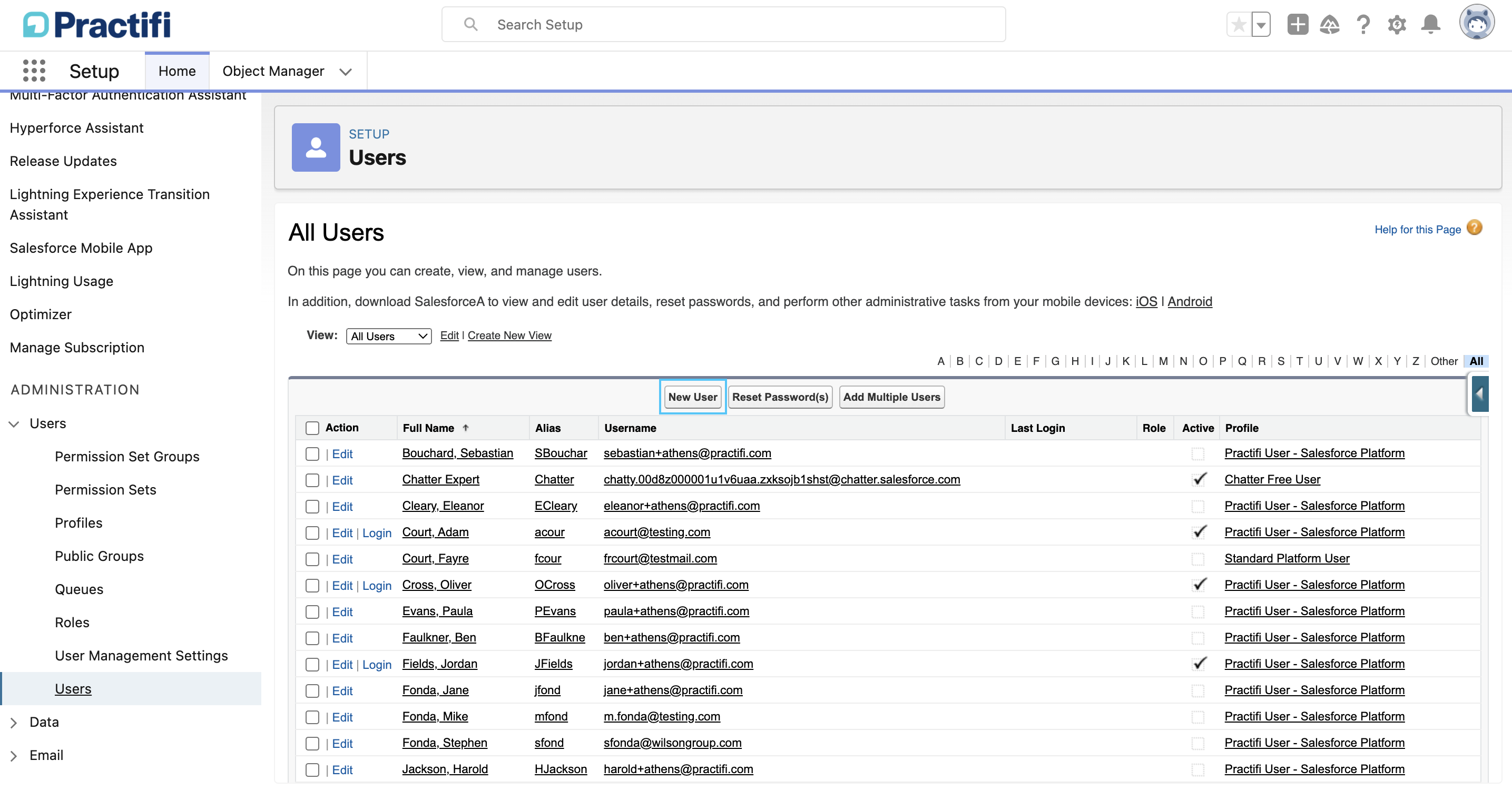Click Add Multiple Users button
This screenshot has width=1512, height=790.
pyautogui.click(x=891, y=397)
